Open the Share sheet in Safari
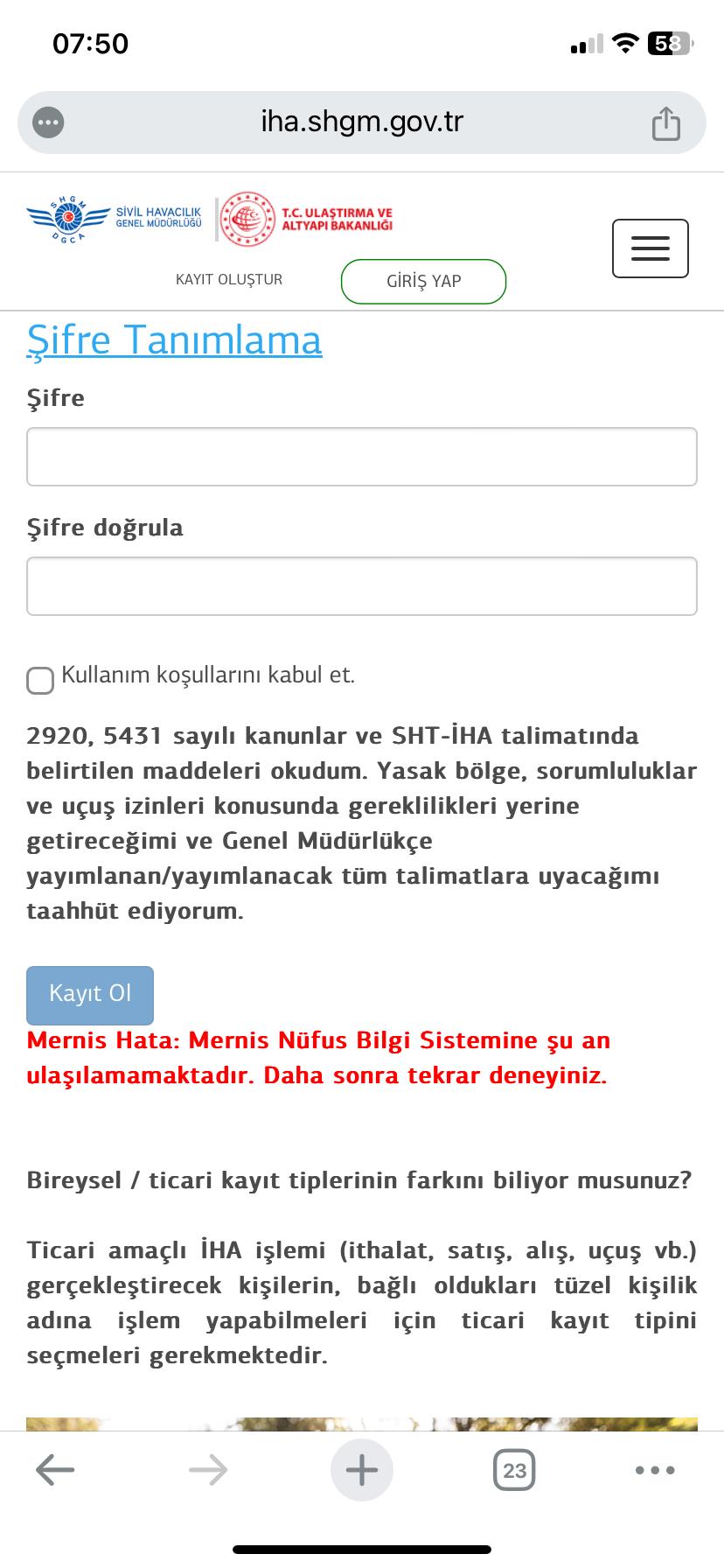 click(x=667, y=122)
